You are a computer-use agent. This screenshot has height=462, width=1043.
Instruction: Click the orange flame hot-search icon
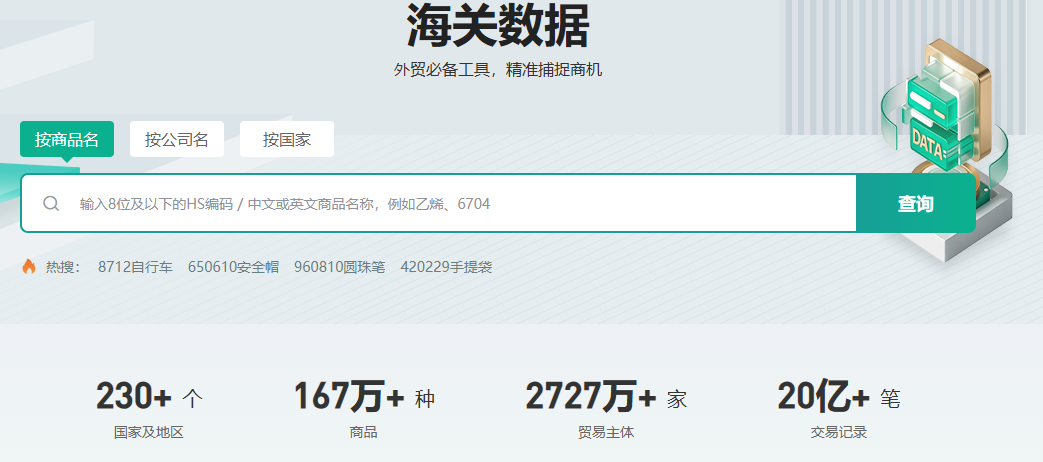click(x=29, y=267)
